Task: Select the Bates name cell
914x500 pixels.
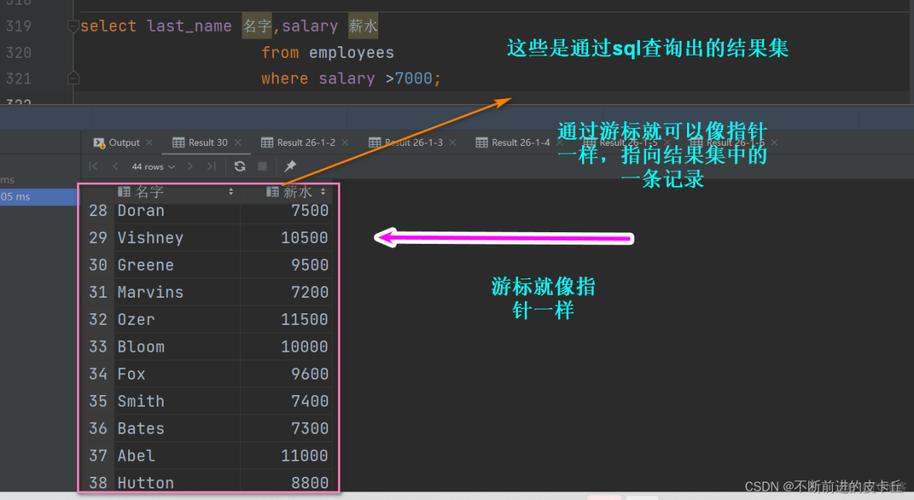Action: (x=177, y=429)
